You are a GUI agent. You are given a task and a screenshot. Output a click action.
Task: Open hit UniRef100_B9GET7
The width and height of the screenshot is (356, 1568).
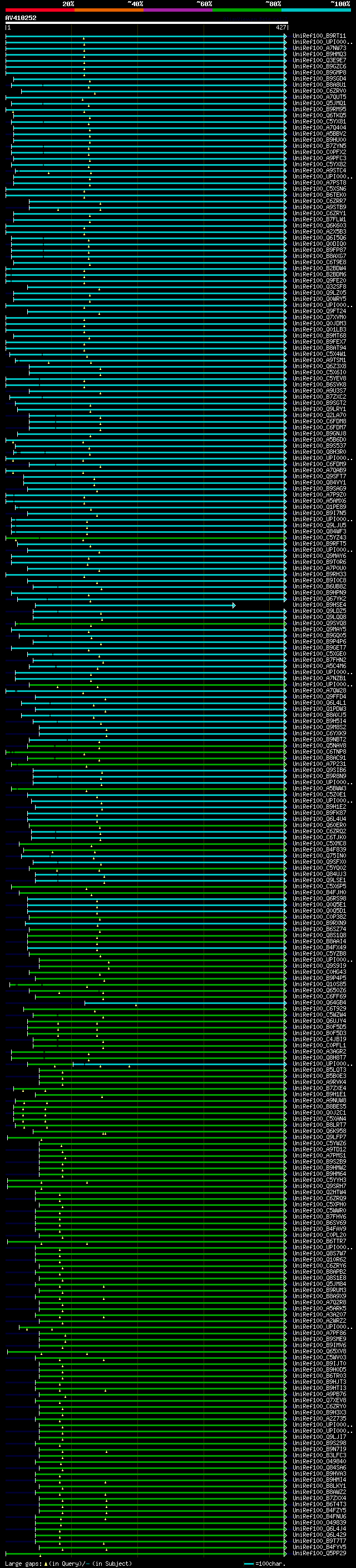coord(319,647)
